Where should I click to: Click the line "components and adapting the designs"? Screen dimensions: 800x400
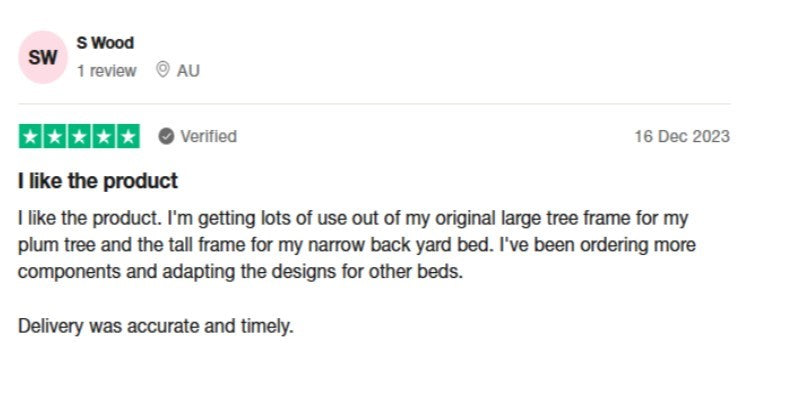click(240, 271)
